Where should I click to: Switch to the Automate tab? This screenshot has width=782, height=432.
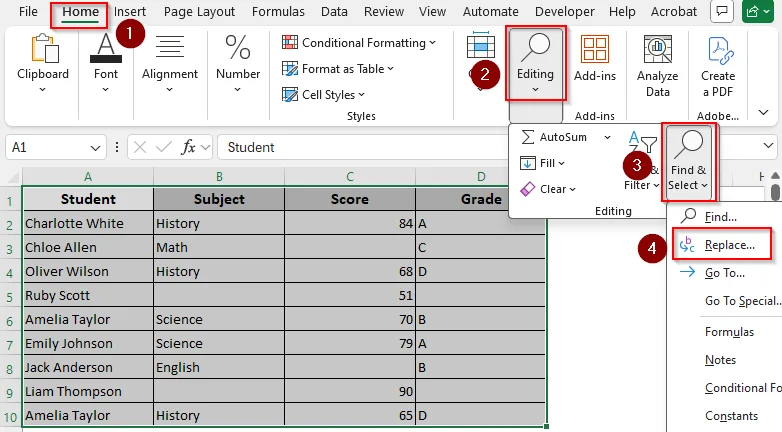(490, 11)
